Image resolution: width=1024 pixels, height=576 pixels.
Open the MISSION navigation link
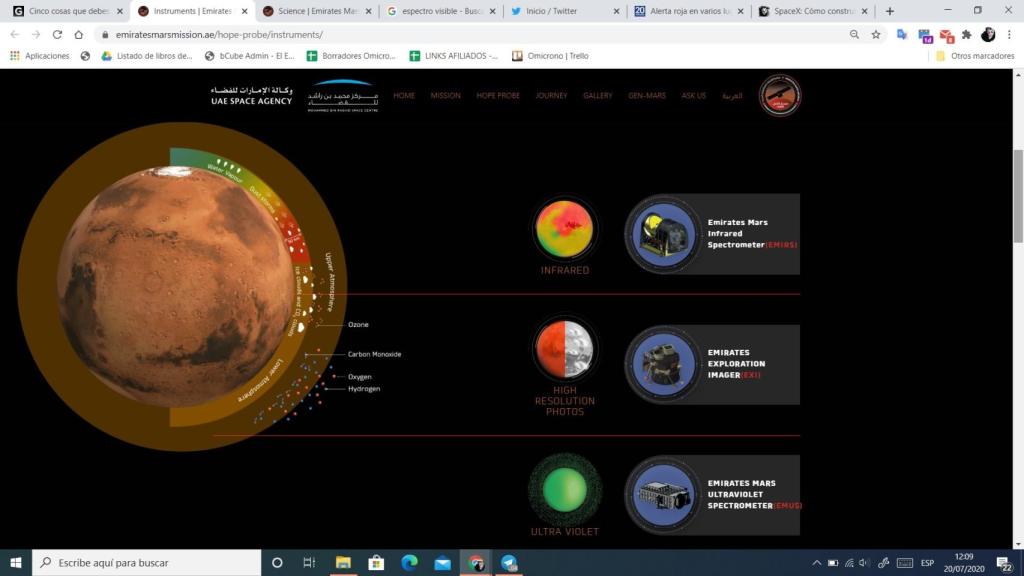point(445,95)
